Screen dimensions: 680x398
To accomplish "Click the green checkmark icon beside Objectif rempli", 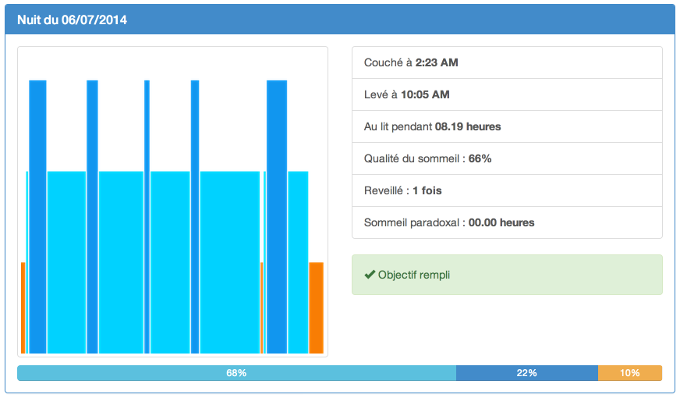I will pos(369,274).
